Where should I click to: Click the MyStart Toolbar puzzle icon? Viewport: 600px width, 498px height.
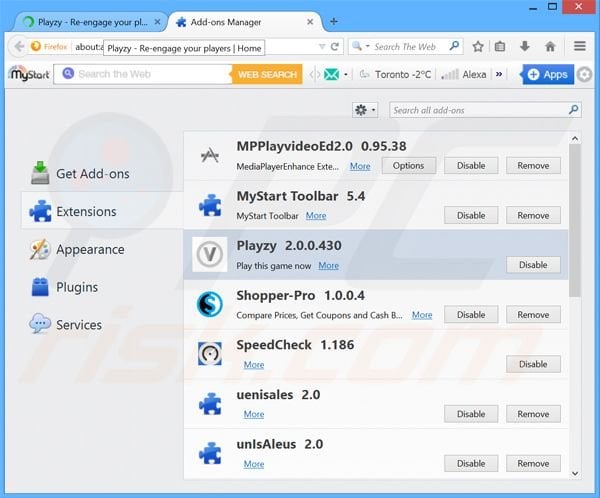coord(210,205)
